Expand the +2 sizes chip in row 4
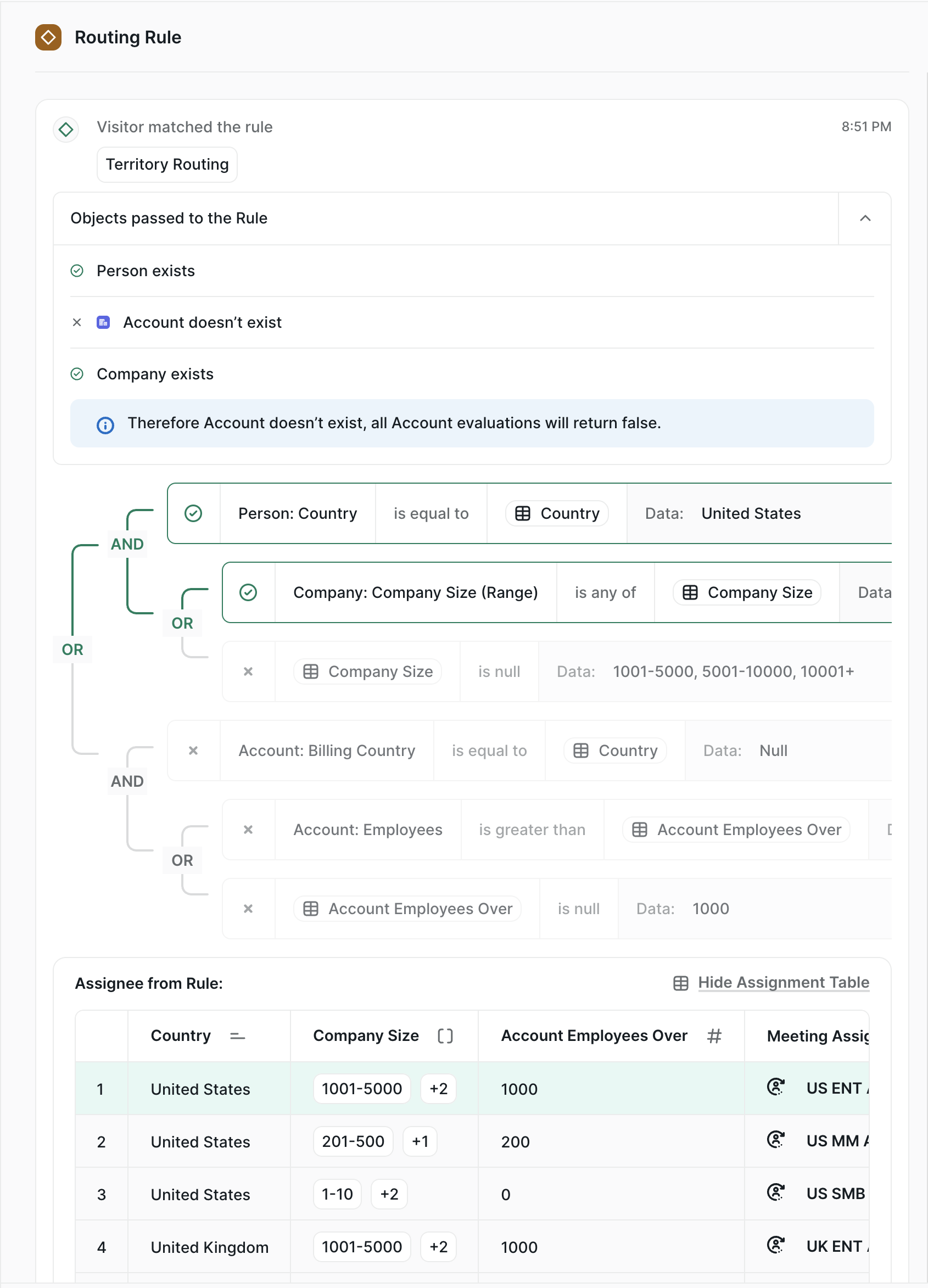The image size is (928, 1288). click(x=438, y=1247)
